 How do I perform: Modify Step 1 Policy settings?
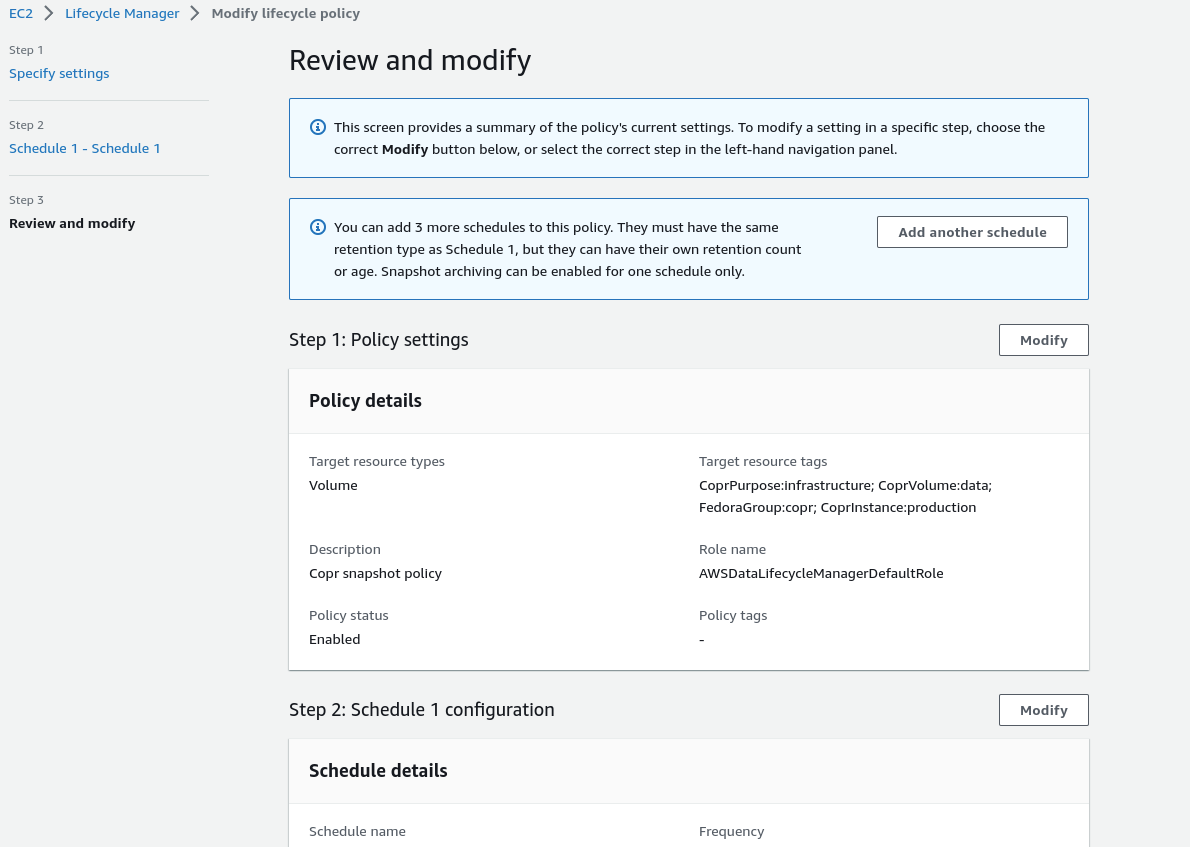click(1044, 340)
